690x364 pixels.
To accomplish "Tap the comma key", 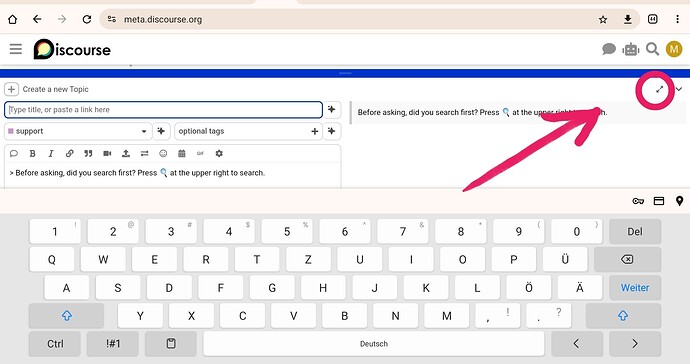I will [x=498, y=316].
